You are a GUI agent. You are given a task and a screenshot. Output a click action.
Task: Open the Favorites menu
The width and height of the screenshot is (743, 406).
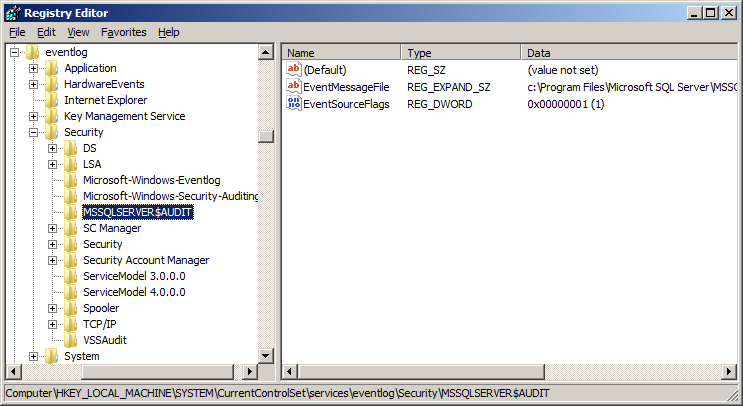pyautogui.click(x=124, y=32)
